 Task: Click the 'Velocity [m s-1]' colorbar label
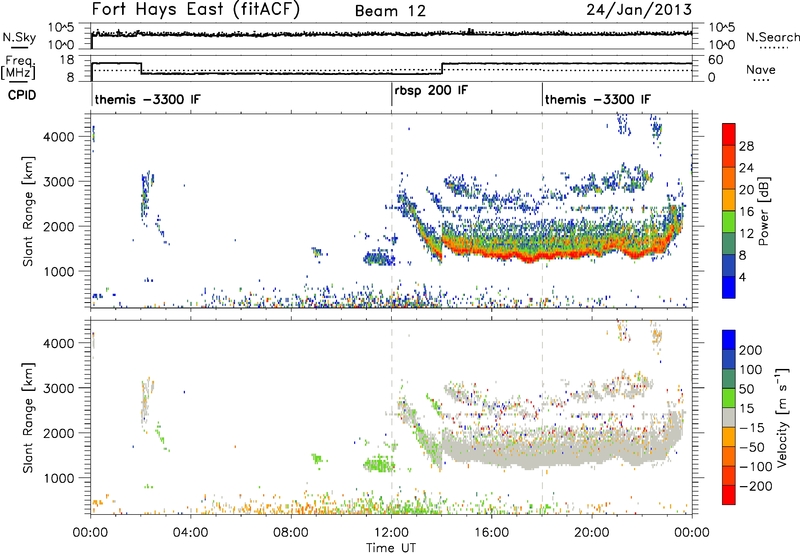pos(782,417)
